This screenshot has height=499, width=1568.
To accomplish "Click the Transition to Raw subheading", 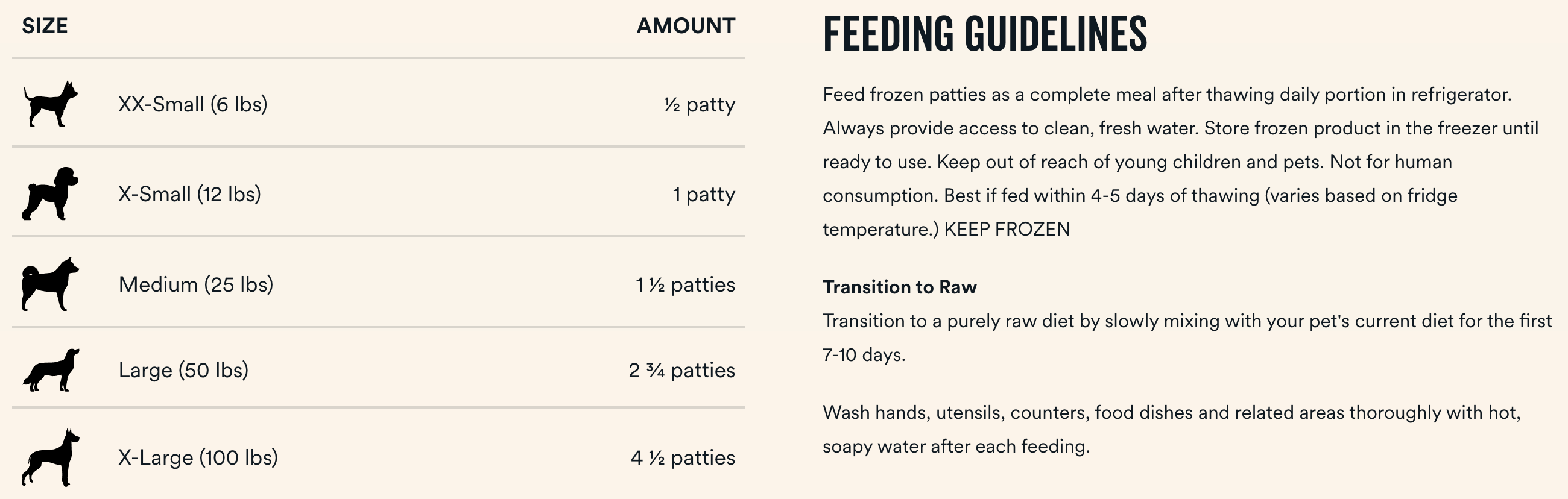I will pos(900,287).
